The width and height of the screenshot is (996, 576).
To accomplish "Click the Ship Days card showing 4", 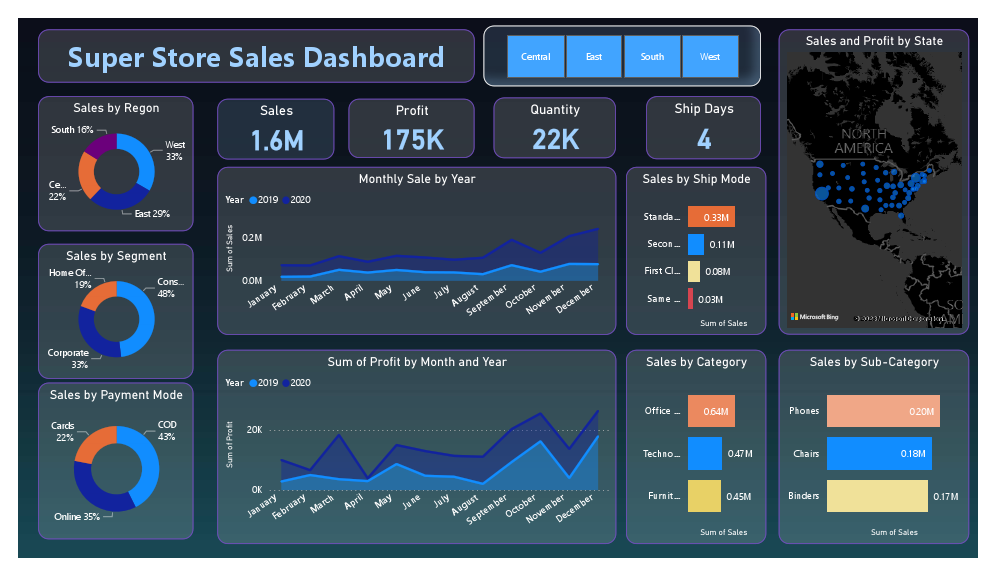I will click(703, 128).
